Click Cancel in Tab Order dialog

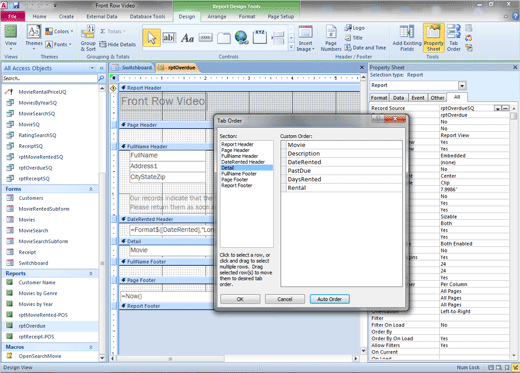[285, 299]
